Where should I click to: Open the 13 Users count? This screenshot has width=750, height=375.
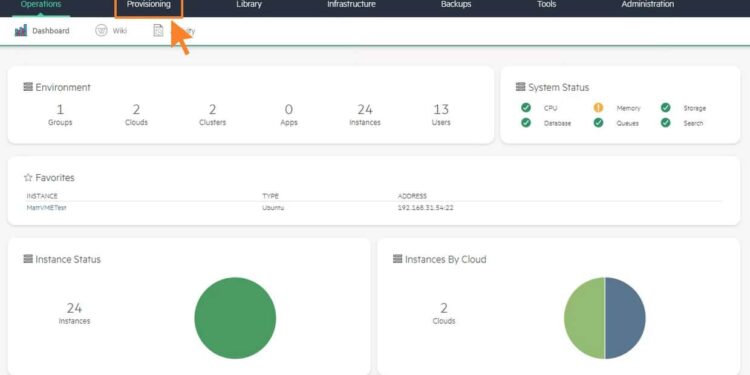(x=441, y=115)
